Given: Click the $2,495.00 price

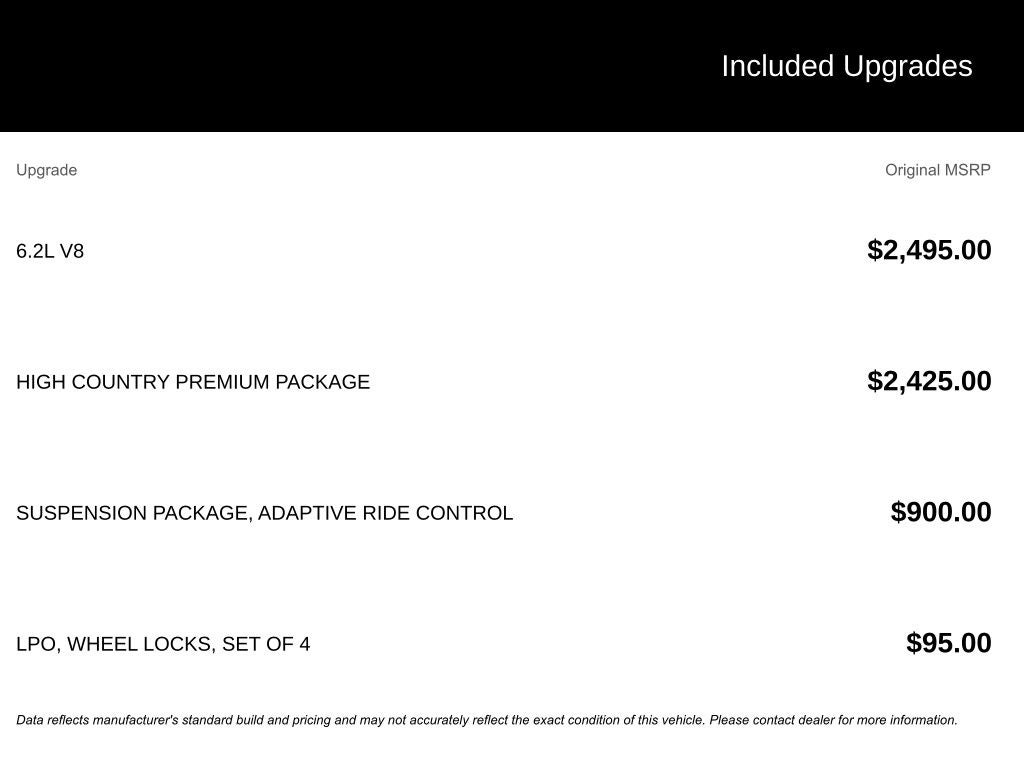Looking at the screenshot, I should coord(929,250).
